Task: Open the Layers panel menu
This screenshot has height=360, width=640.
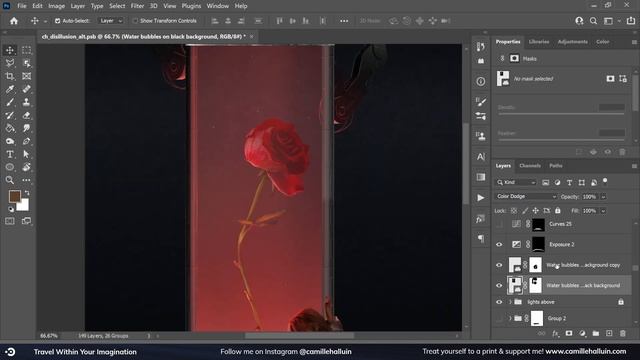Action: [634, 166]
